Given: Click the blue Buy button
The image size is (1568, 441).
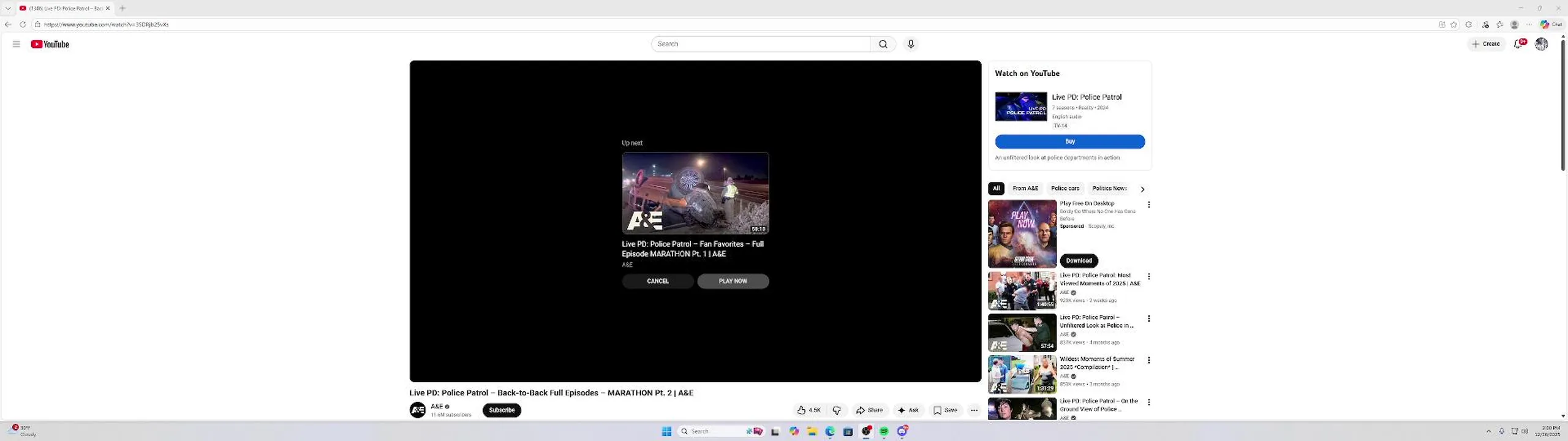Looking at the screenshot, I should tap(1069, 141).
